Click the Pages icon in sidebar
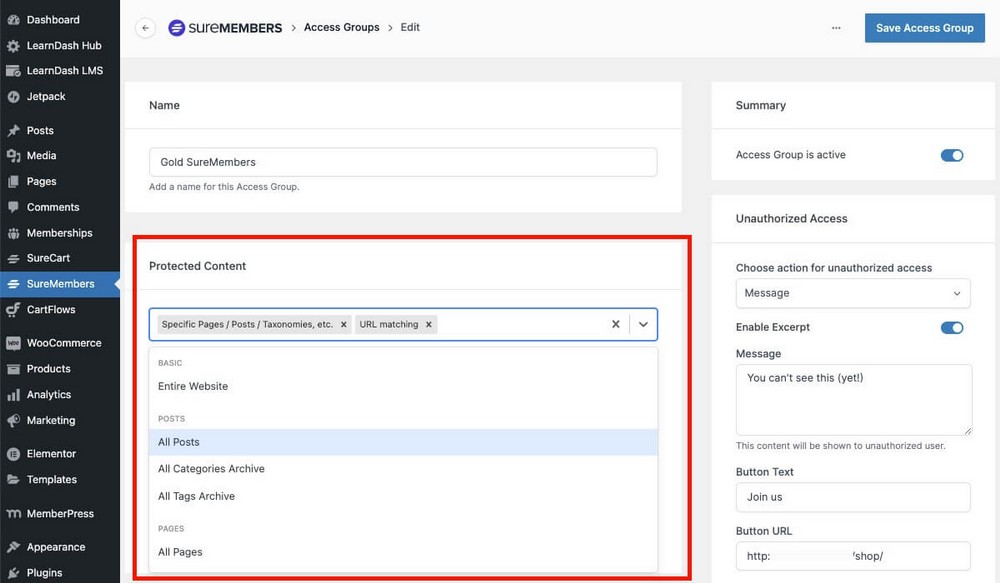Image resolution: width=1000 pixels, height=583 pixels. pos(13,182)
